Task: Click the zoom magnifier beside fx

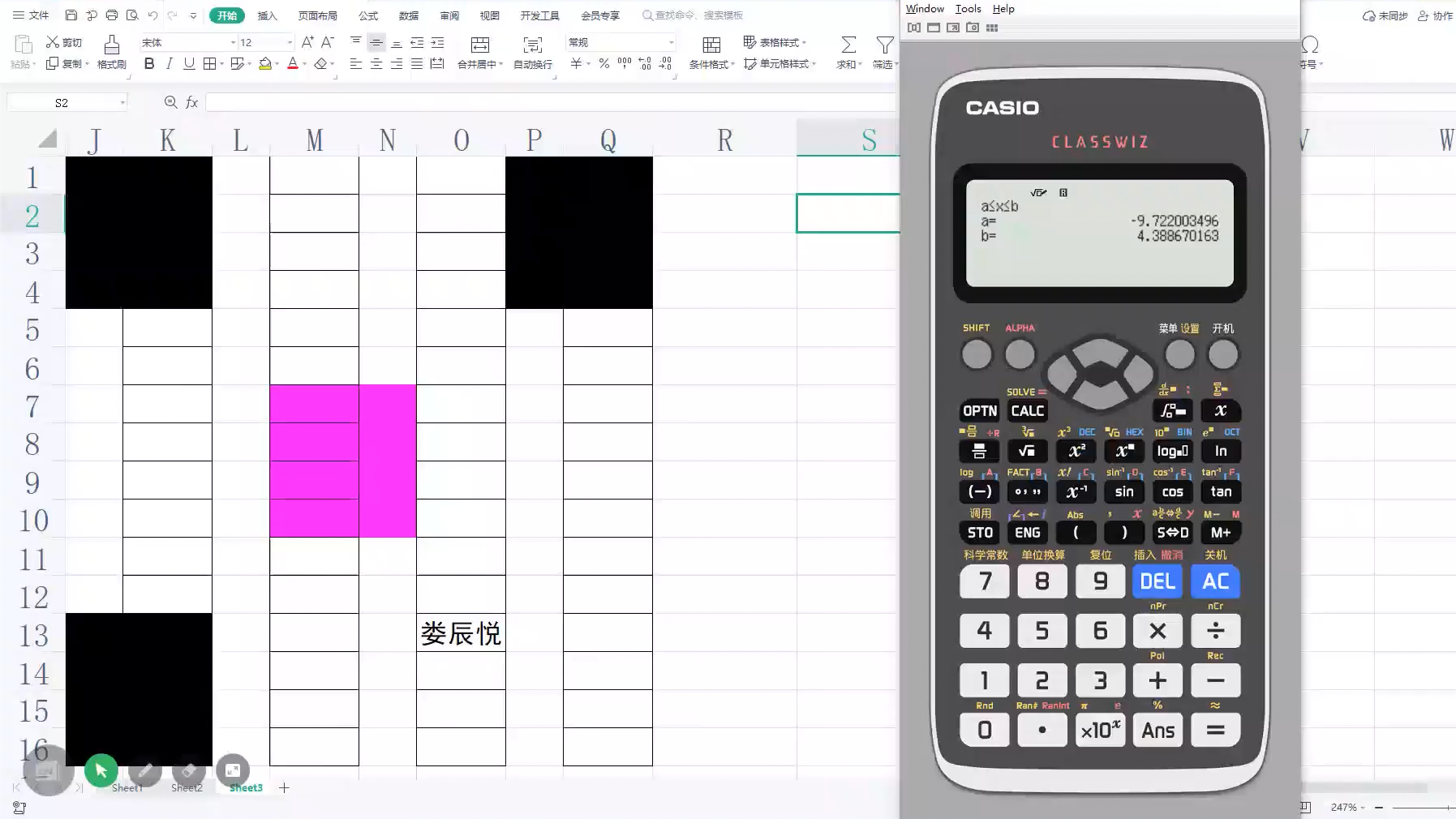Action: click(170, 102)
